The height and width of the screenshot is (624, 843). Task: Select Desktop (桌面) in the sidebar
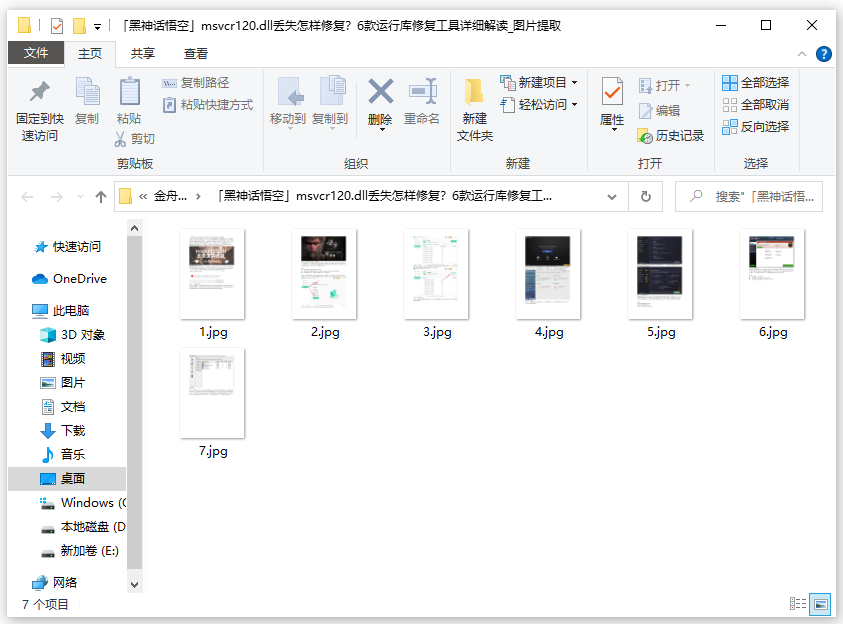coord(67,478)
